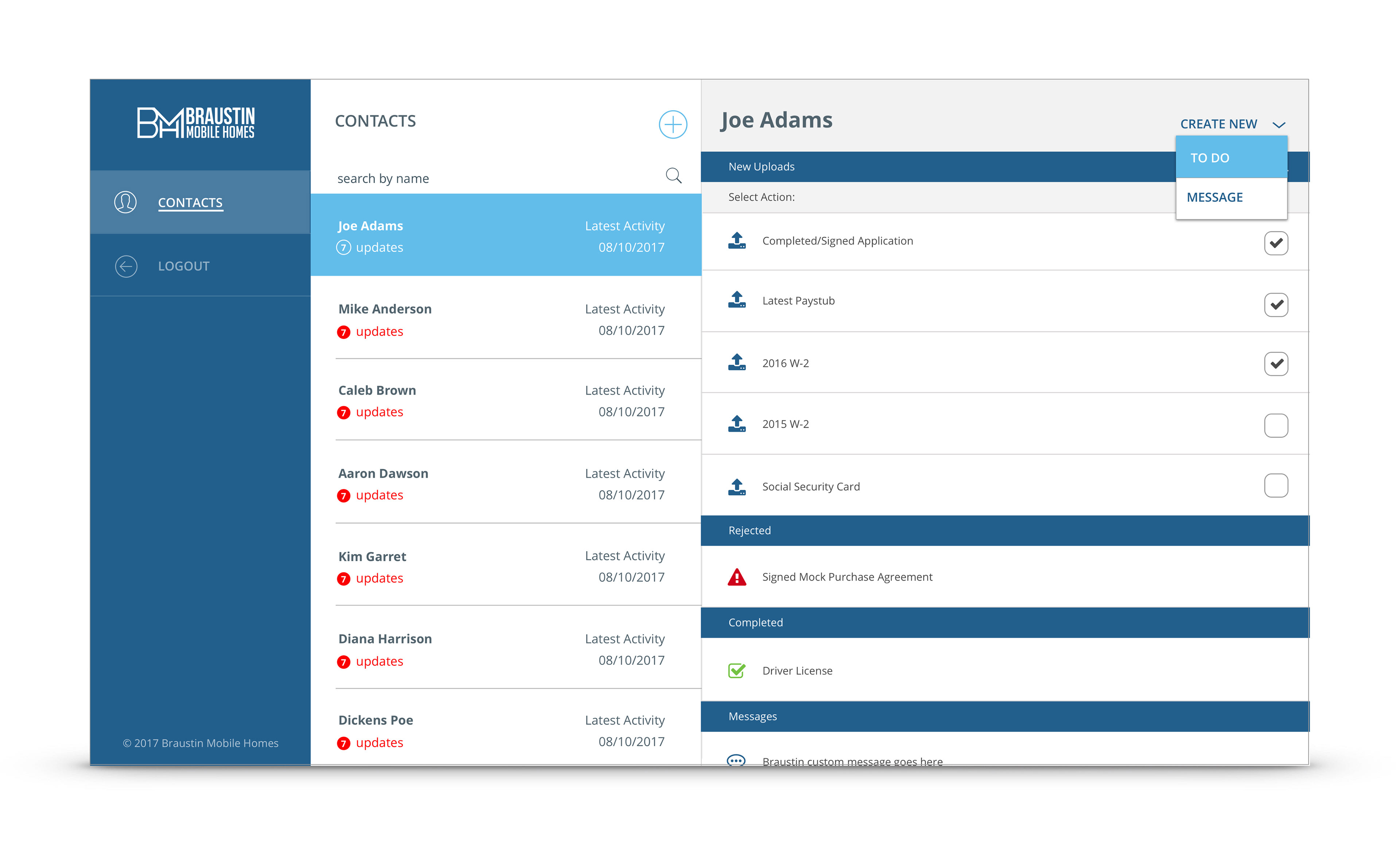Screen dimensions: 1400x860
Task: Click the search magnifier icon
Action: click(x=673, y=176)
